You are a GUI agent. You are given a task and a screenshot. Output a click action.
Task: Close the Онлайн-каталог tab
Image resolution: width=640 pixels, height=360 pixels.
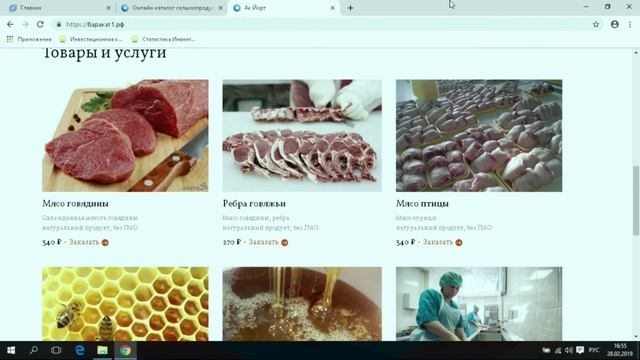click(220, 8)
